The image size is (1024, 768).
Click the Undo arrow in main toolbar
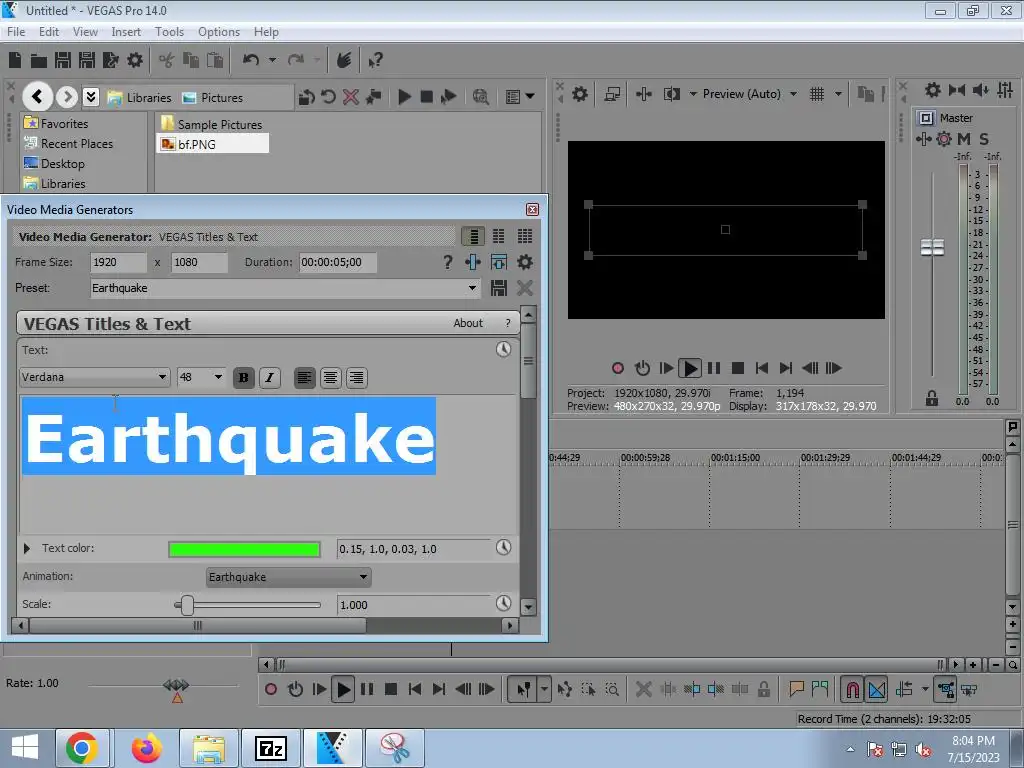[x=250, y=60]
